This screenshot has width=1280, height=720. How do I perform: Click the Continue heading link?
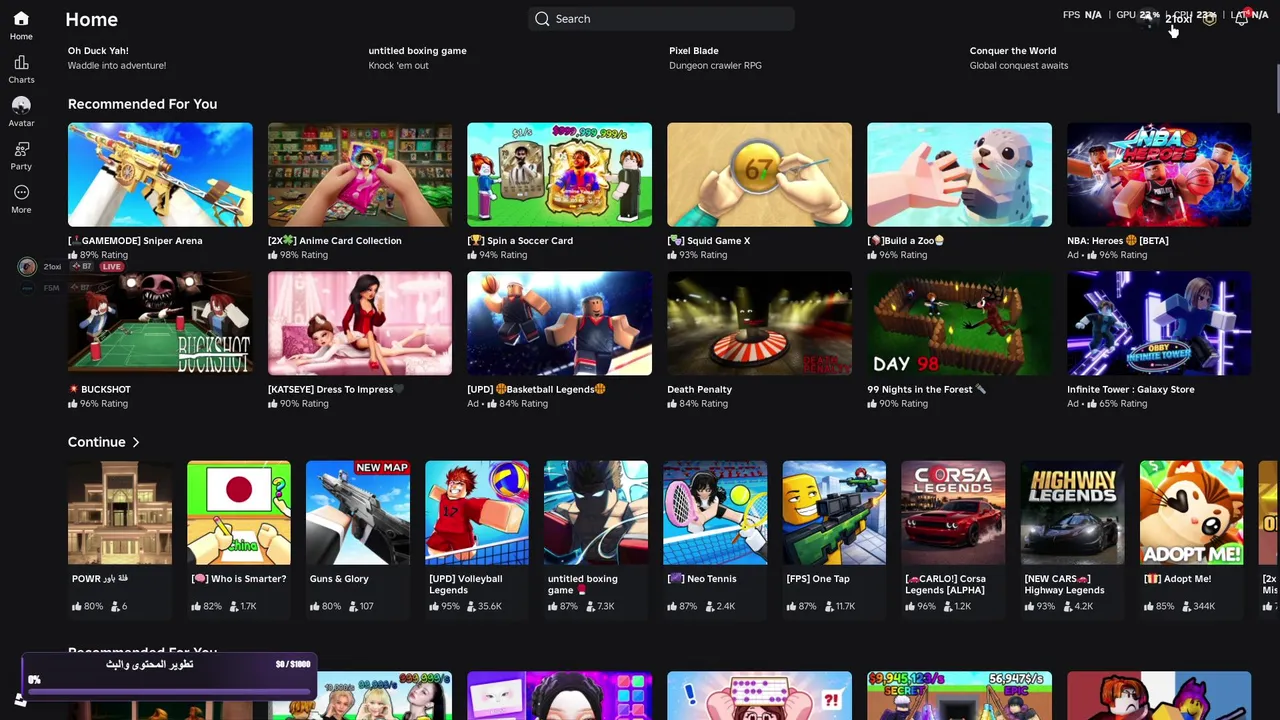(97, 442)
